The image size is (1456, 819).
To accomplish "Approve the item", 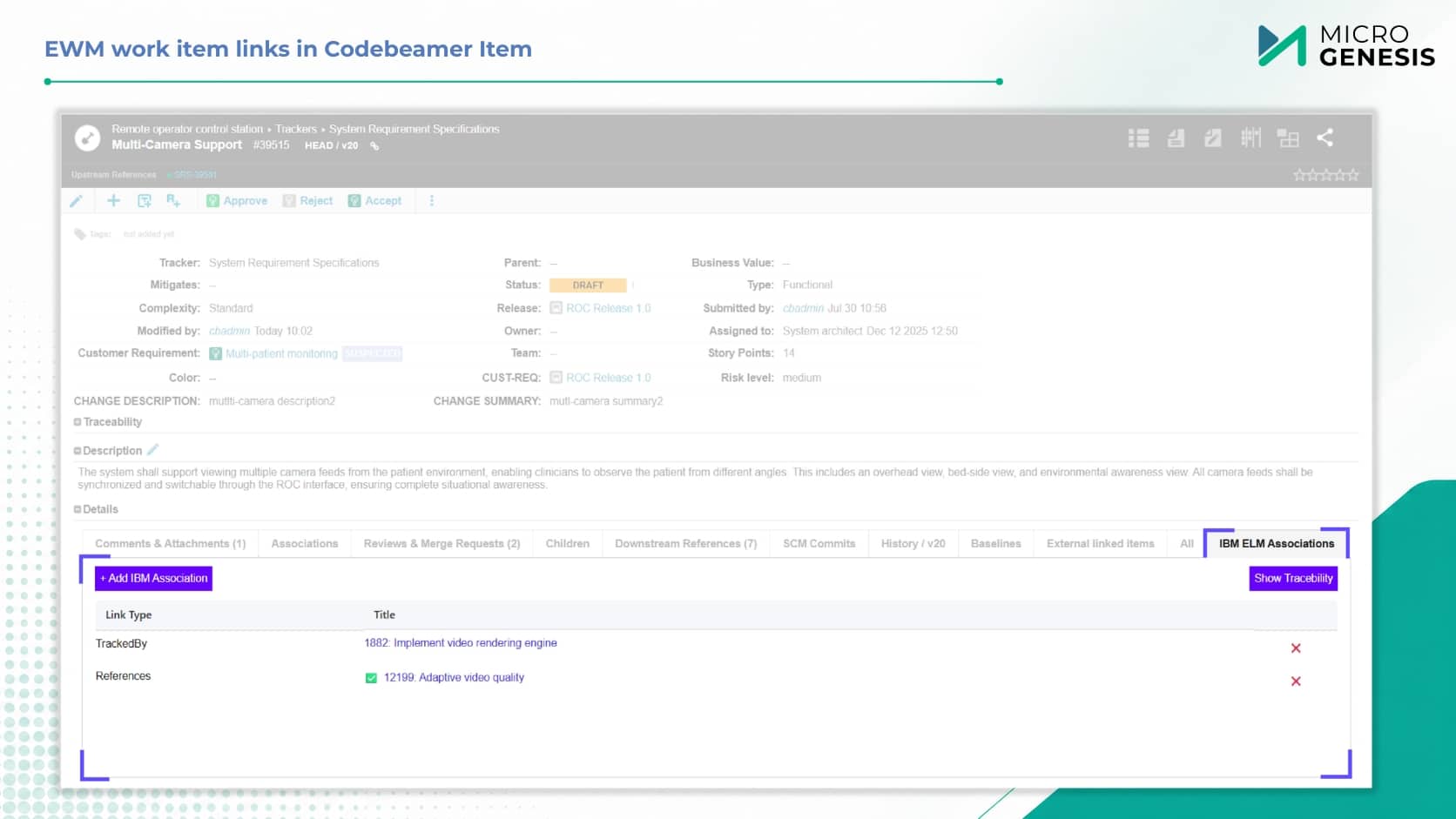I will coord(237,201).
